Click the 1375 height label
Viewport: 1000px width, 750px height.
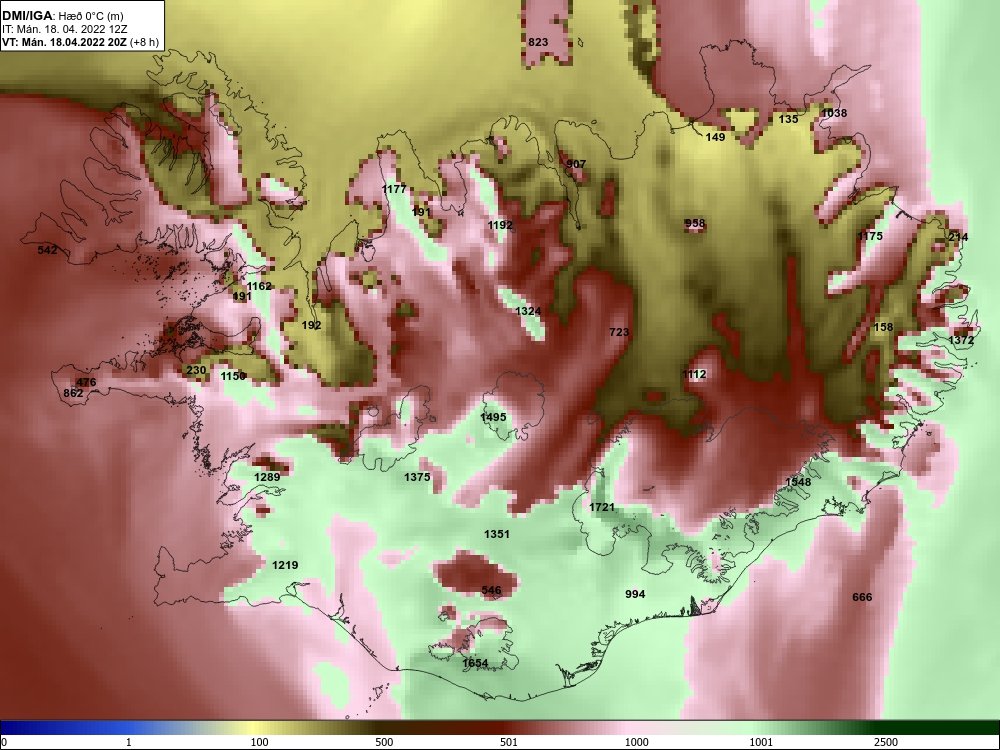[x=417, y=477]
